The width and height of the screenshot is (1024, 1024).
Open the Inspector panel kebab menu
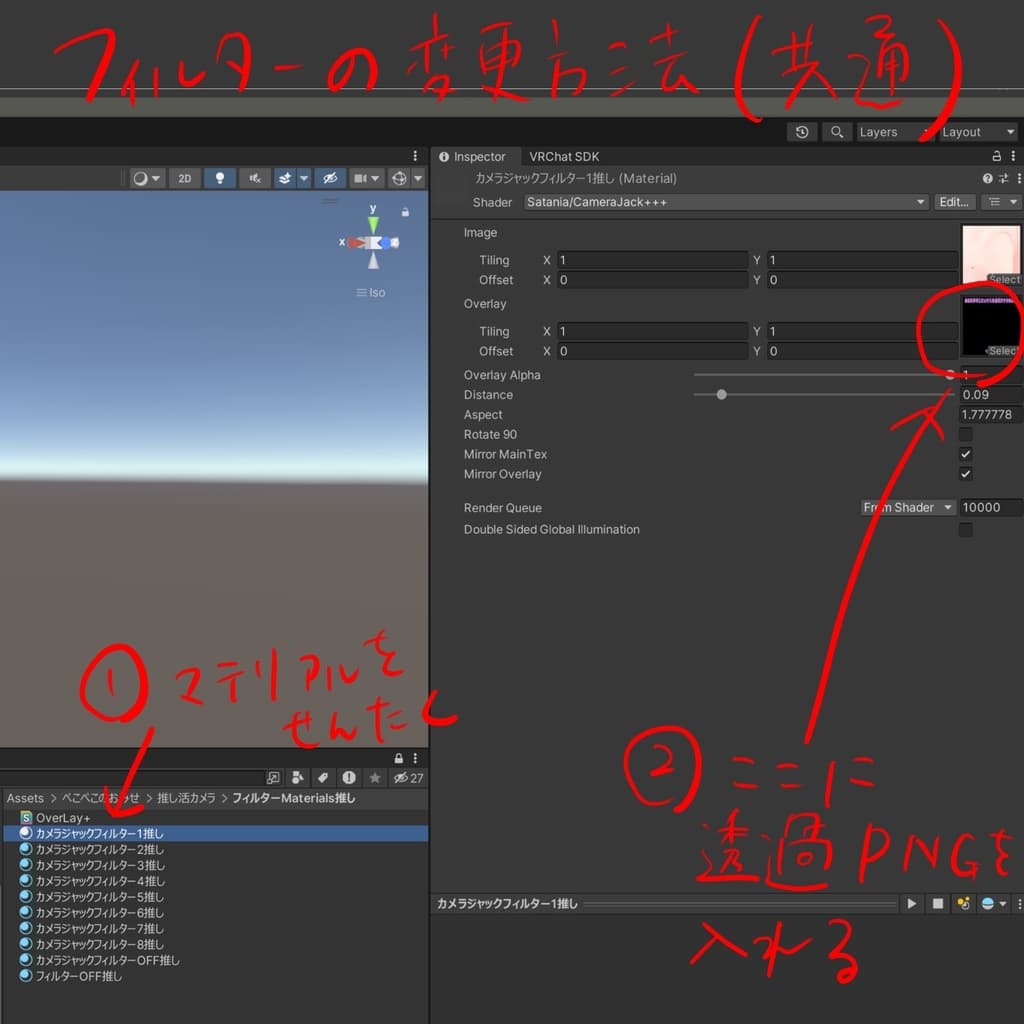click(x=1013, y=156)
